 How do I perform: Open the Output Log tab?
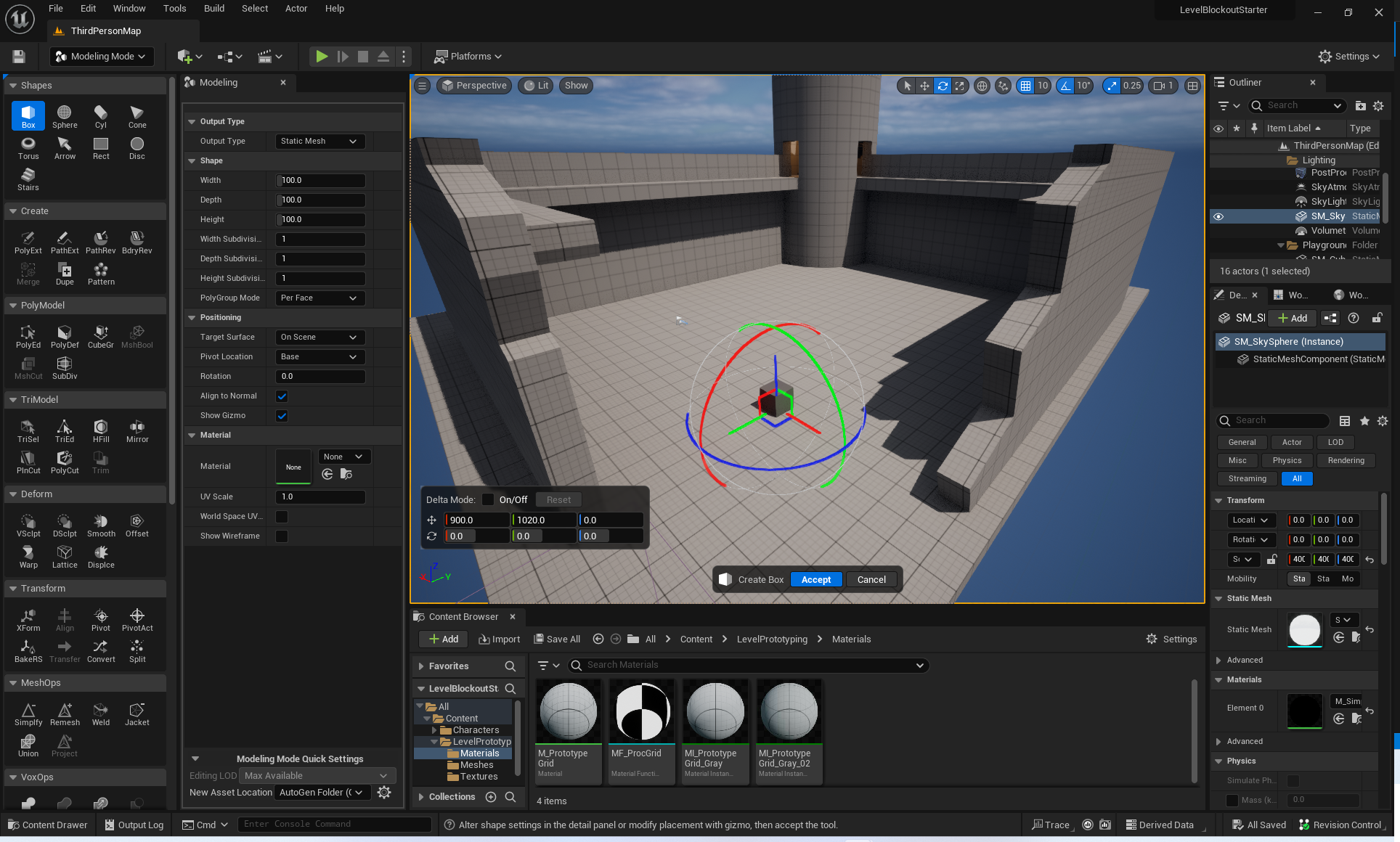(134, 825)
